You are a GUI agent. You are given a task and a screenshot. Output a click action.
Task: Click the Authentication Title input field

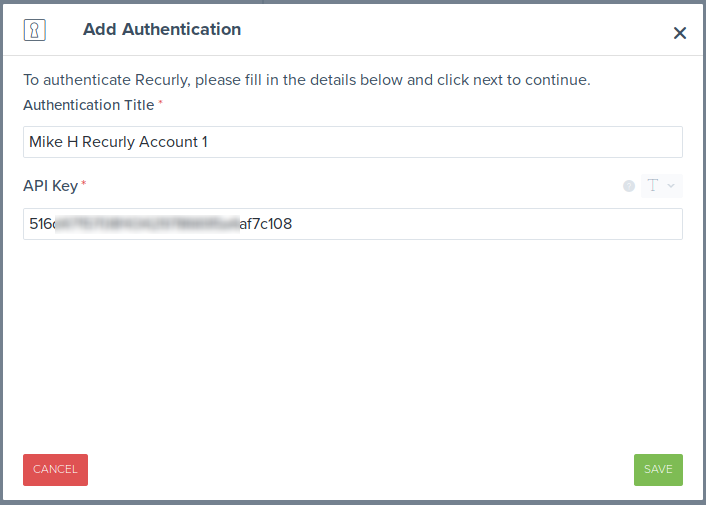pos(352,142)
